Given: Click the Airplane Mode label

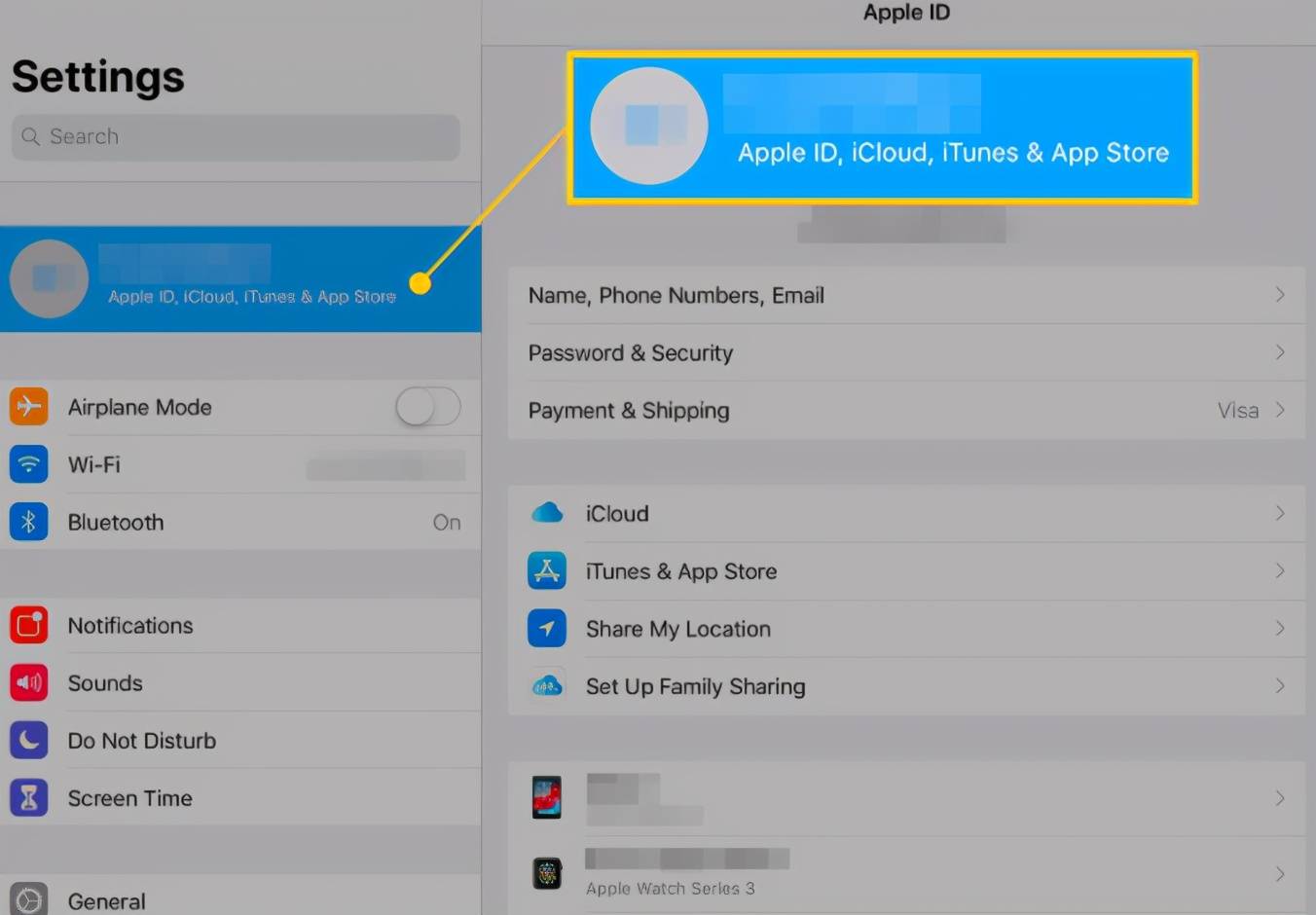Looking at the screenshot, I should [x=139, y=407].
